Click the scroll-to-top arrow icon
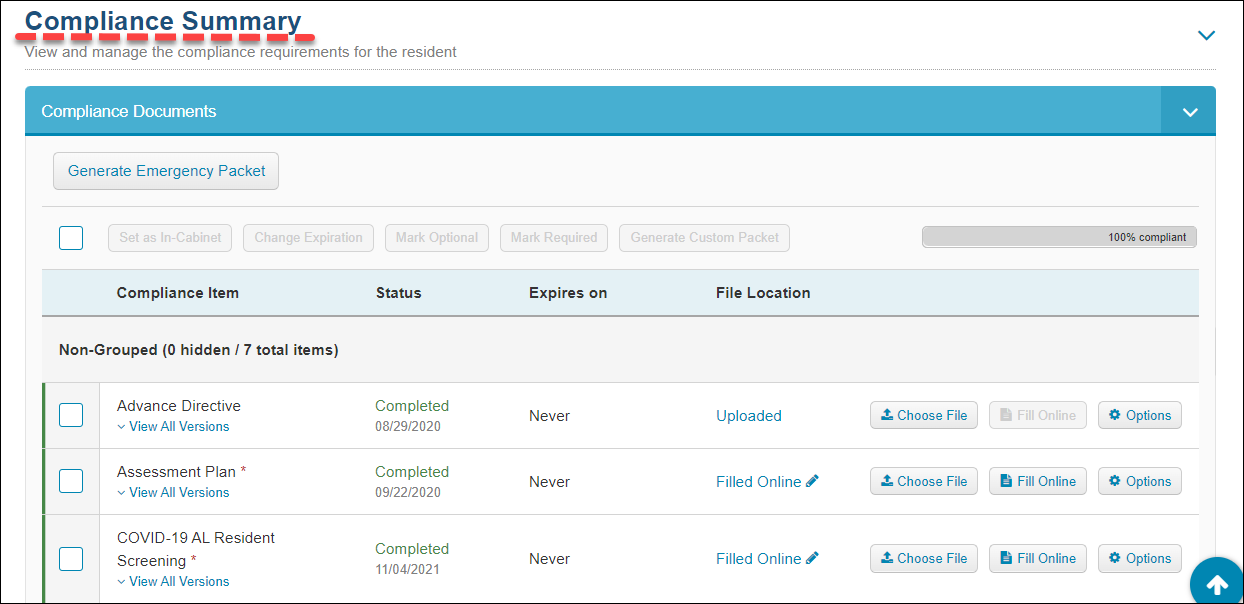Viewport: 1244px width, 604px height. point(1217,584)
